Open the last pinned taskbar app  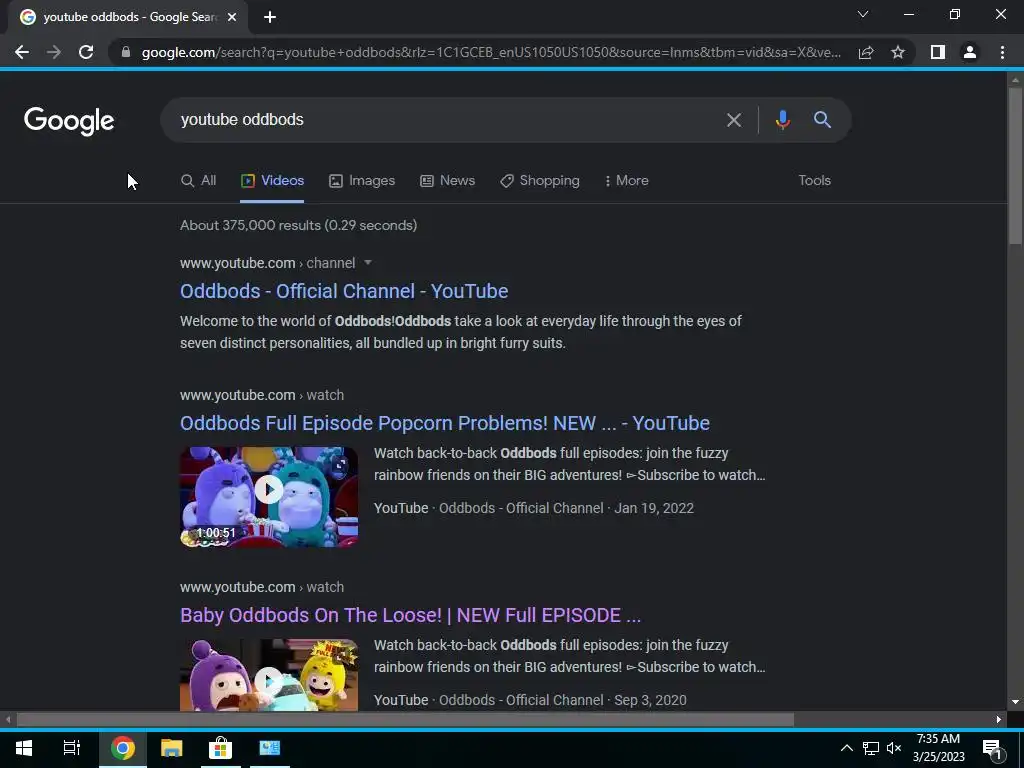click(x=270, y=748)
